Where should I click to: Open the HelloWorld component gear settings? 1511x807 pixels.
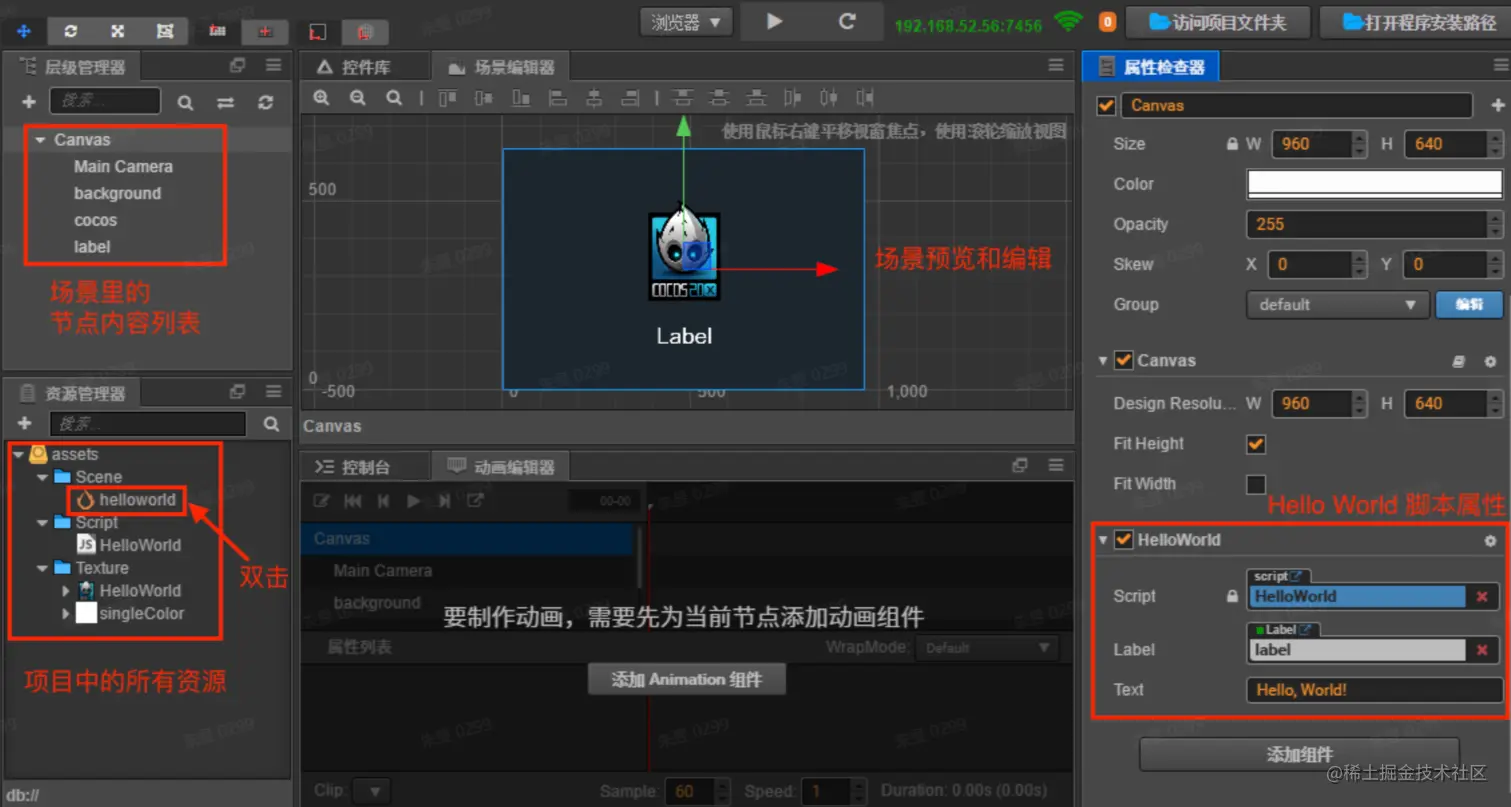click(x=1490, y=540)
